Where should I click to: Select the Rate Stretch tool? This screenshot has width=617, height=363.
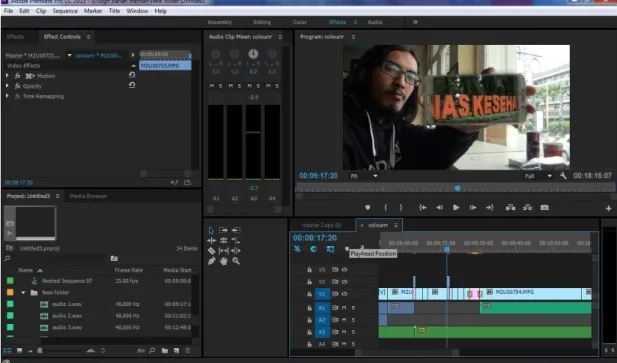[236, 240]
